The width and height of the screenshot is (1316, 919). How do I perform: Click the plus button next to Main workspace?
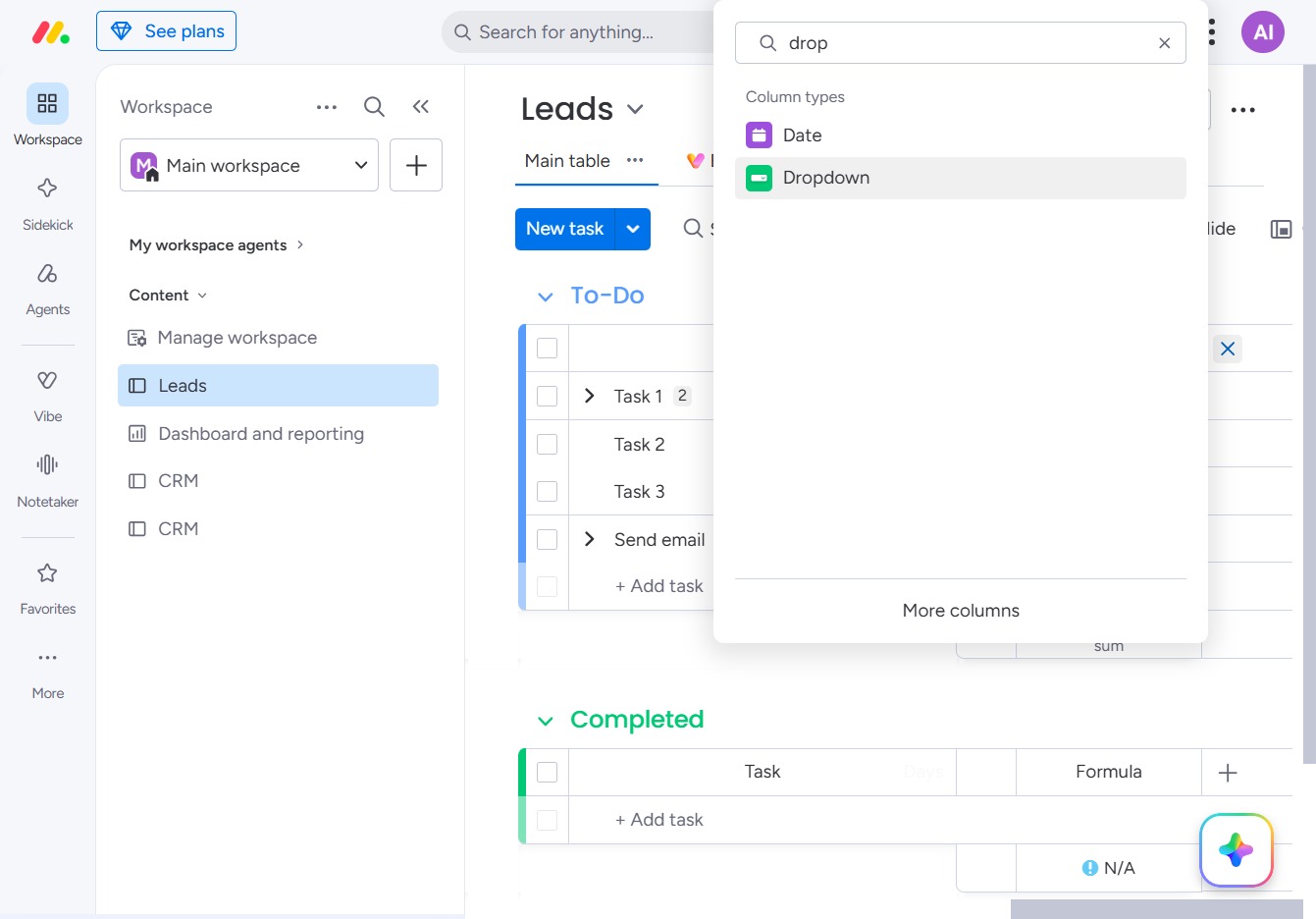pos(416,165)
